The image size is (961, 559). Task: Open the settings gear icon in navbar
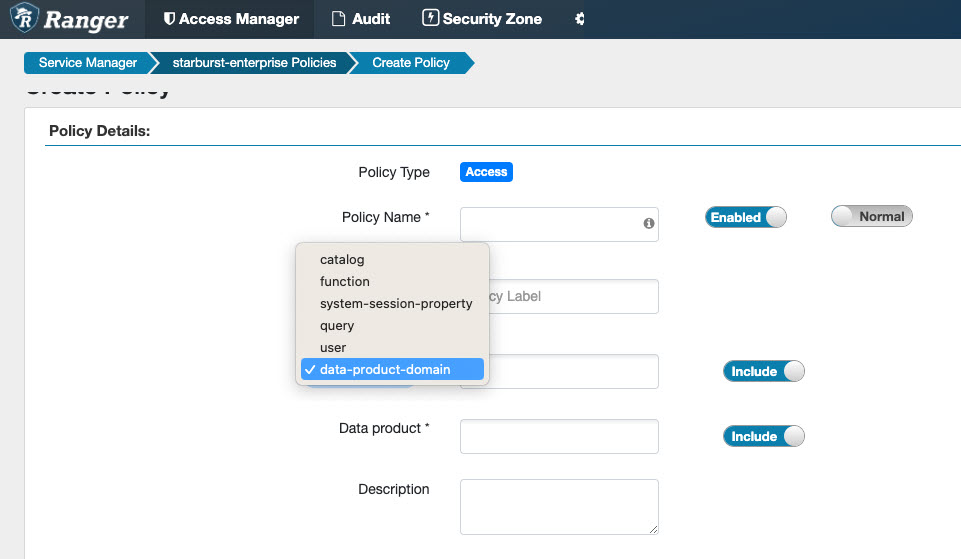(x=579, y=19)
